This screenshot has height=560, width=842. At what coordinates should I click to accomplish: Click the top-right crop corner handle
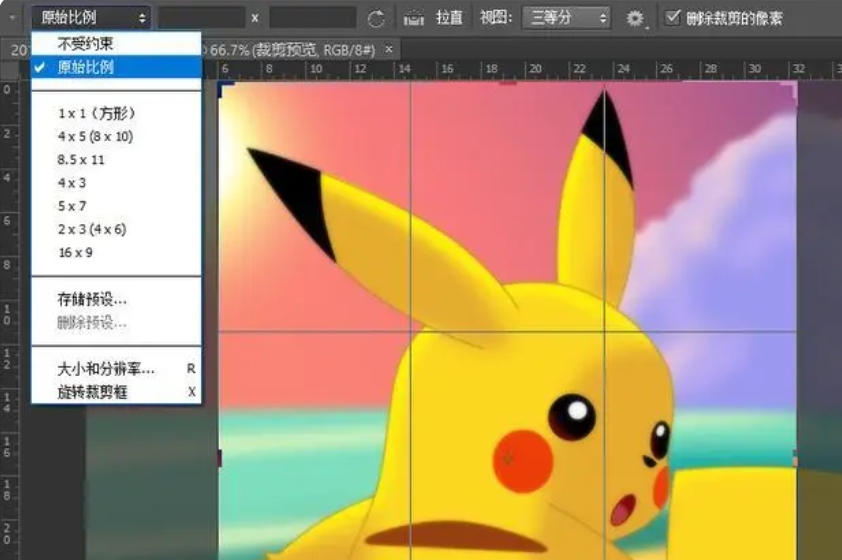tap(790, 89)
